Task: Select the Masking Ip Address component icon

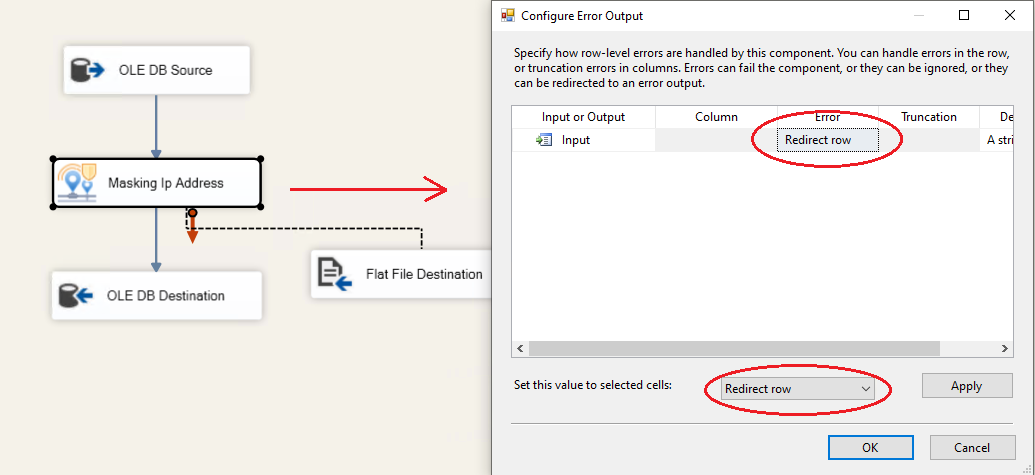Action: [76, 182]
